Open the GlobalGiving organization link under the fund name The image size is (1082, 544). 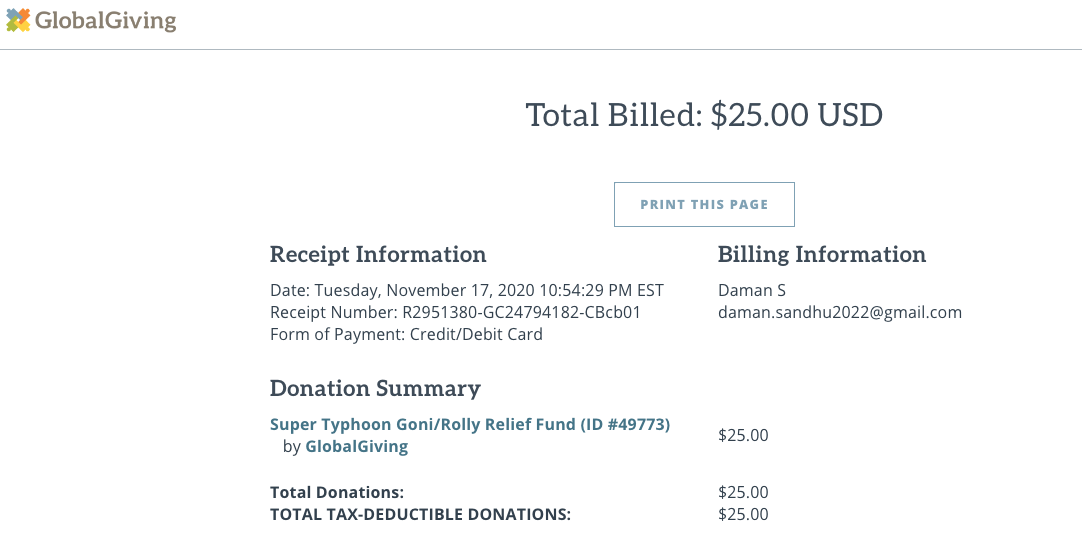(x=356, y=447)
